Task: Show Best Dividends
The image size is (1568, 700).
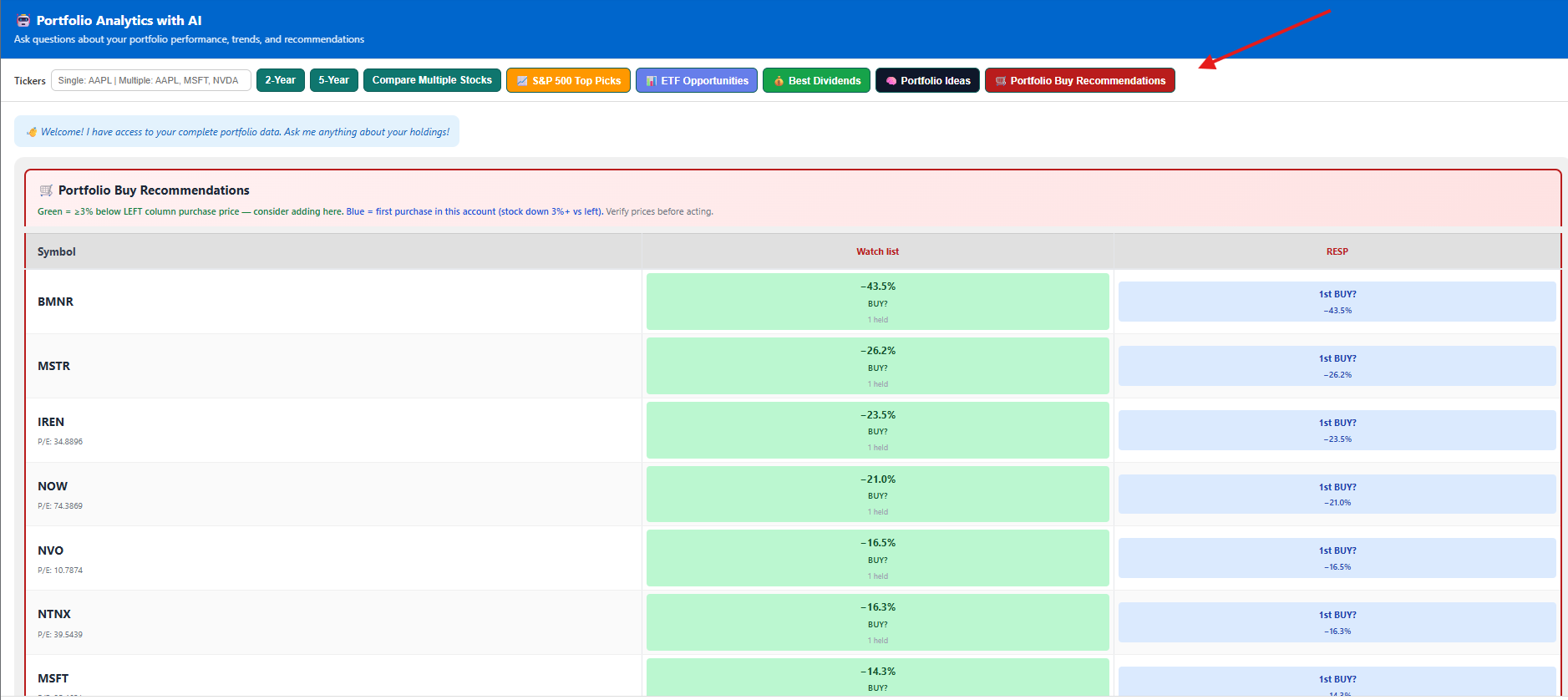Action: point(816,81)
